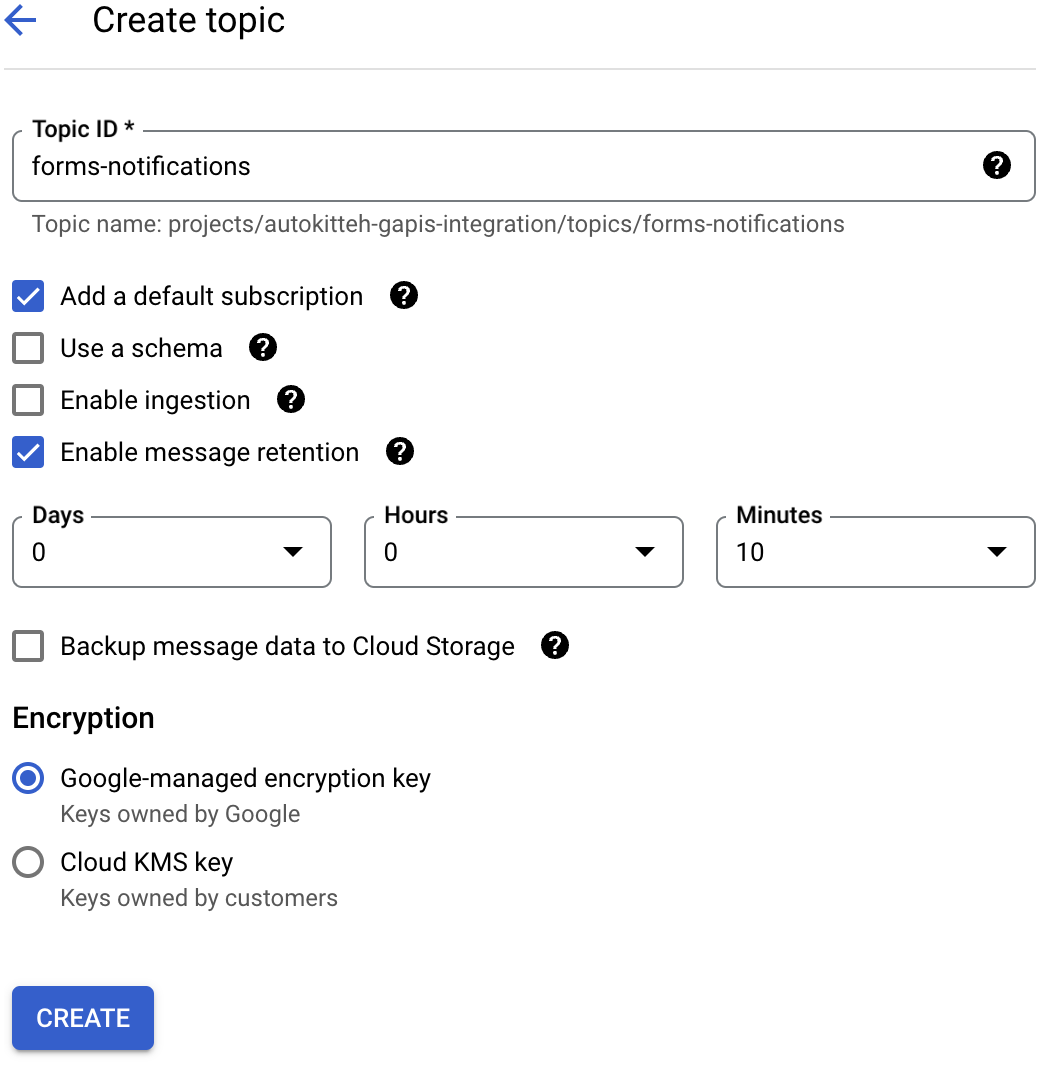Open help icon in Topic ID field
Image resolution: width=1040 pixels, height=1066 pixels.
pos(996,165)
